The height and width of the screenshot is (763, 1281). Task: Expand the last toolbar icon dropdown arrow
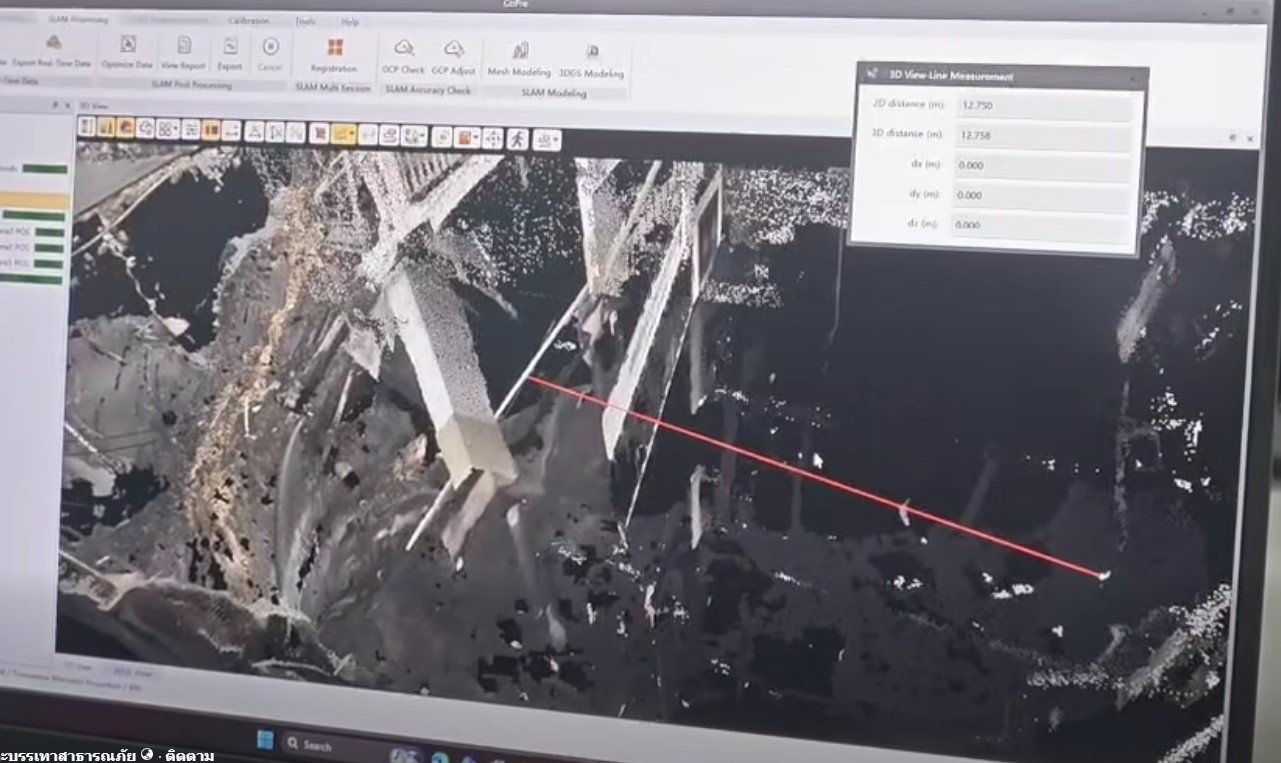[x=555, y=140]
